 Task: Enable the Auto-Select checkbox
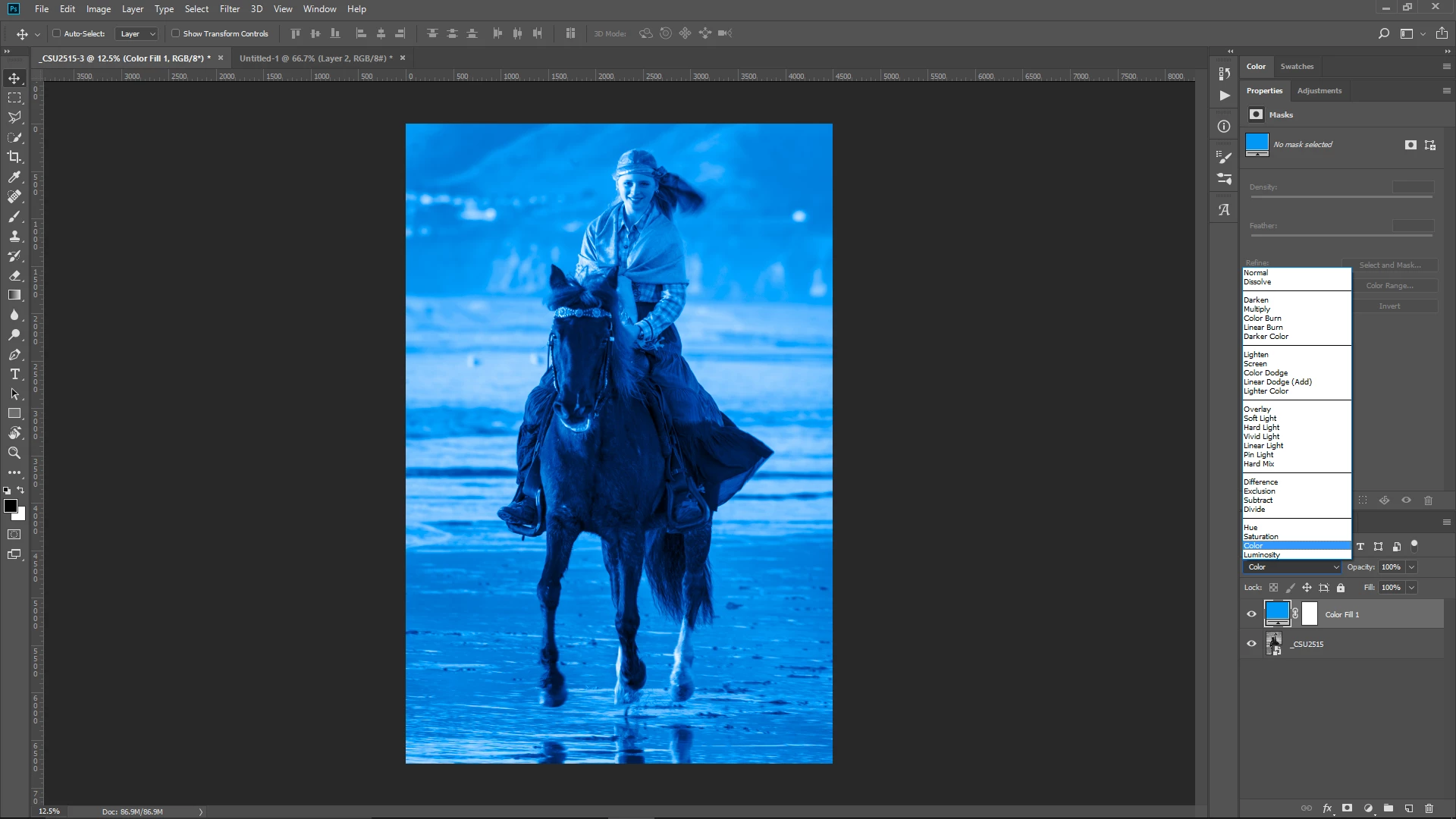click(57, 33)
